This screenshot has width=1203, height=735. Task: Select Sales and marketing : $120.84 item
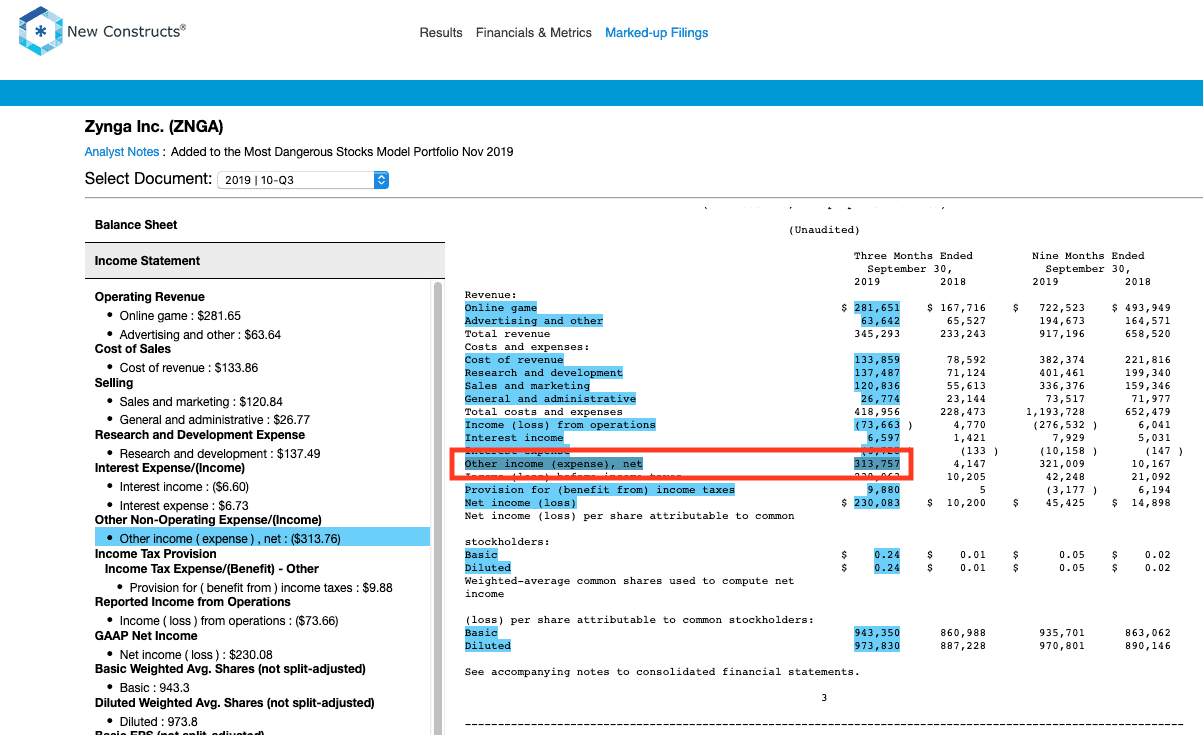(201, 402)
